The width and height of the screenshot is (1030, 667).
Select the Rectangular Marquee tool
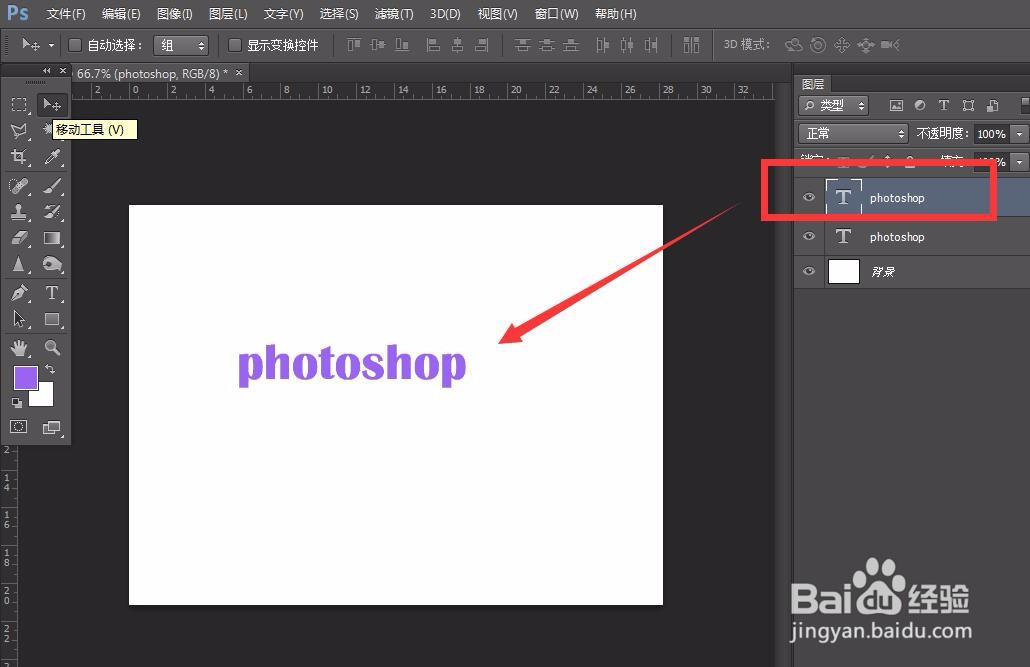pos(19,104)
